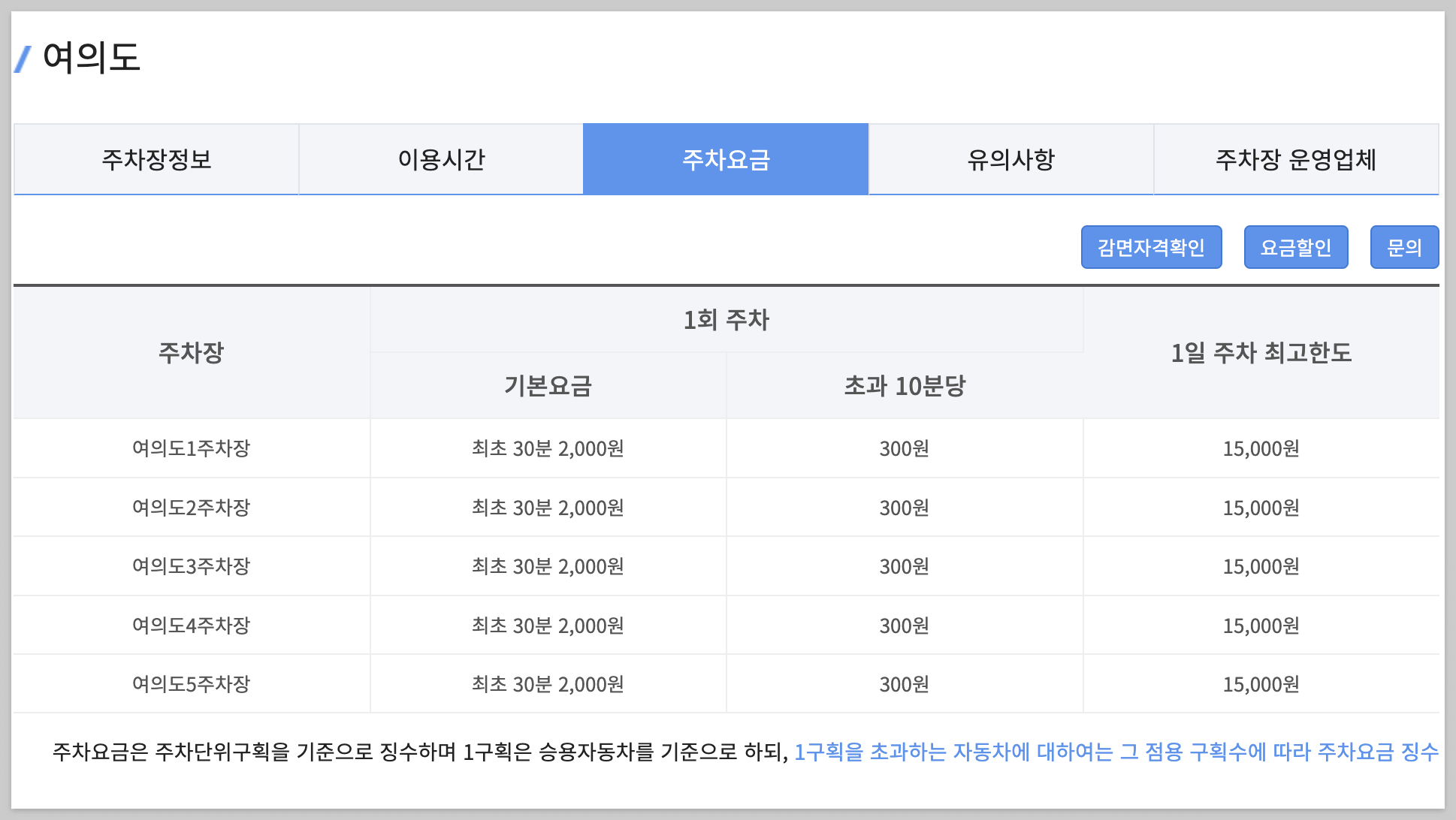Image resolution: width=1456 pixels, height=820 pixels.
Task: Click the 초과 10분당 column header
Action: point(905,386)
